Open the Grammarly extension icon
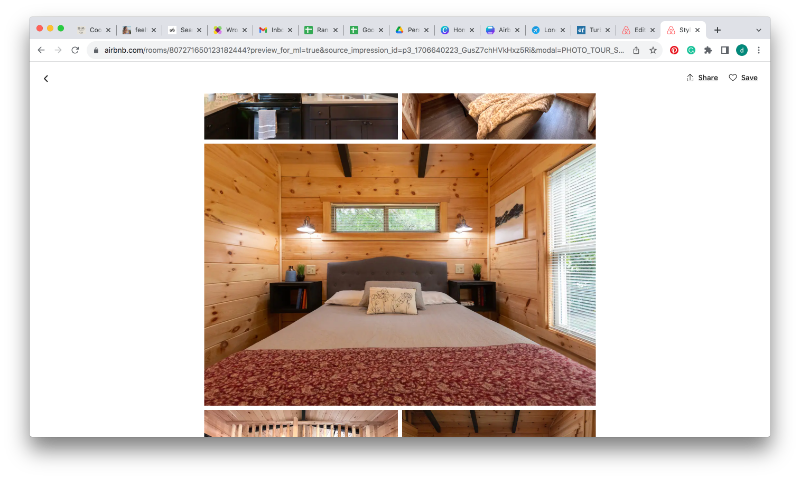 click(691, 50)
